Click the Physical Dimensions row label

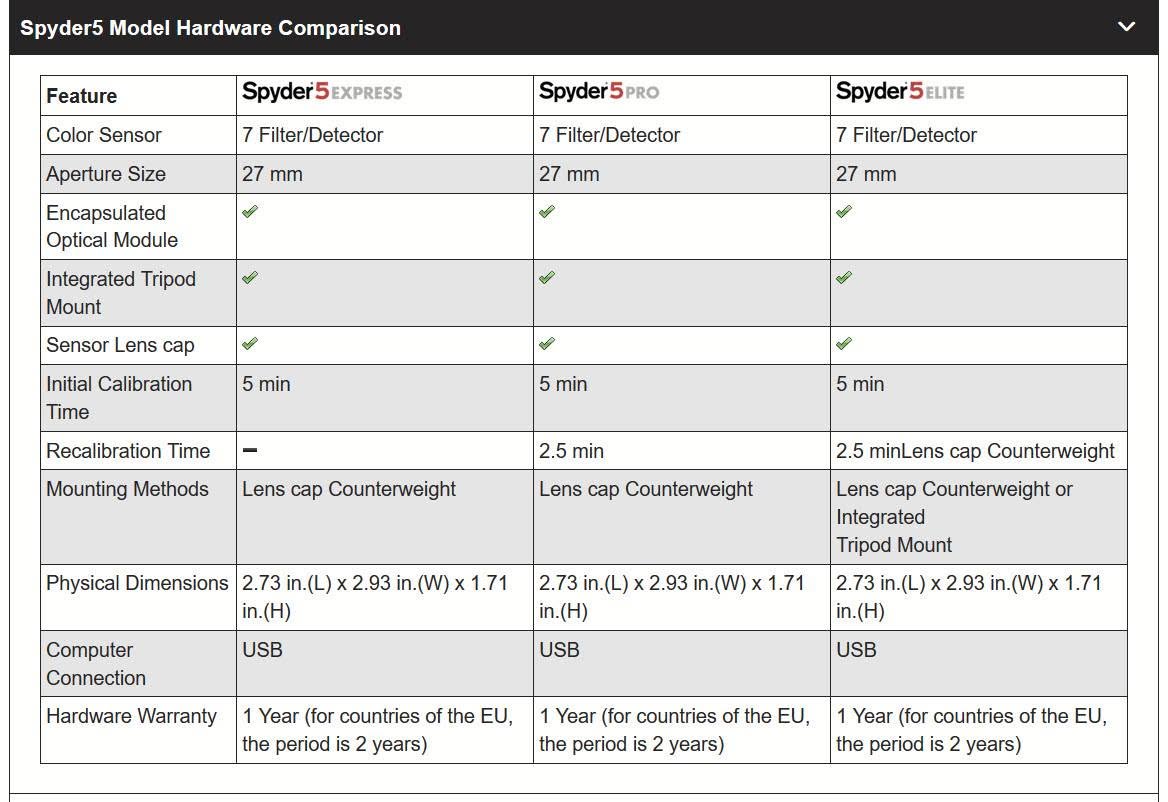click(x=137, y=583)
